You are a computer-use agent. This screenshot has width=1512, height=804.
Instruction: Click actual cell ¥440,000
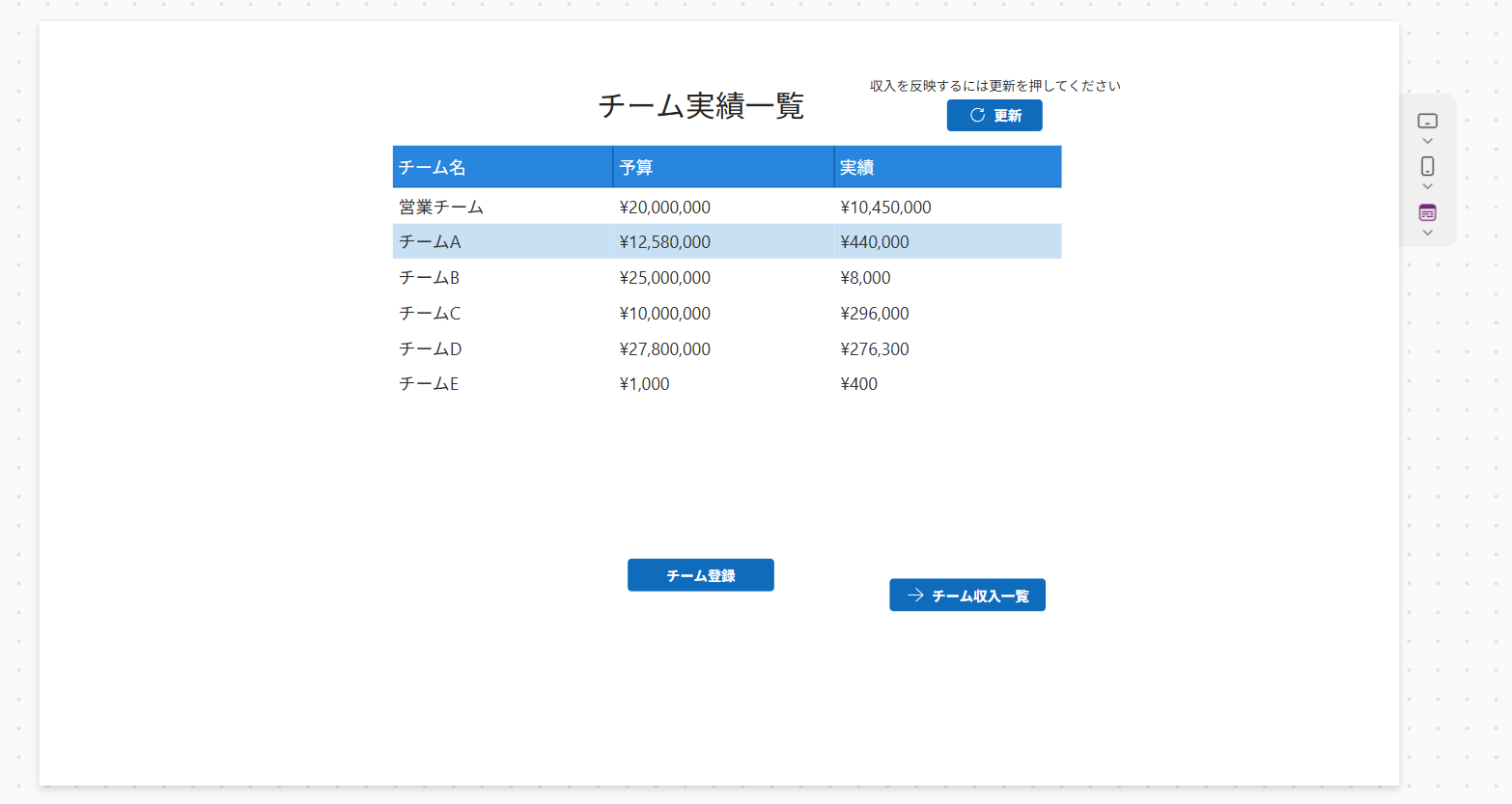coord(875,242)
